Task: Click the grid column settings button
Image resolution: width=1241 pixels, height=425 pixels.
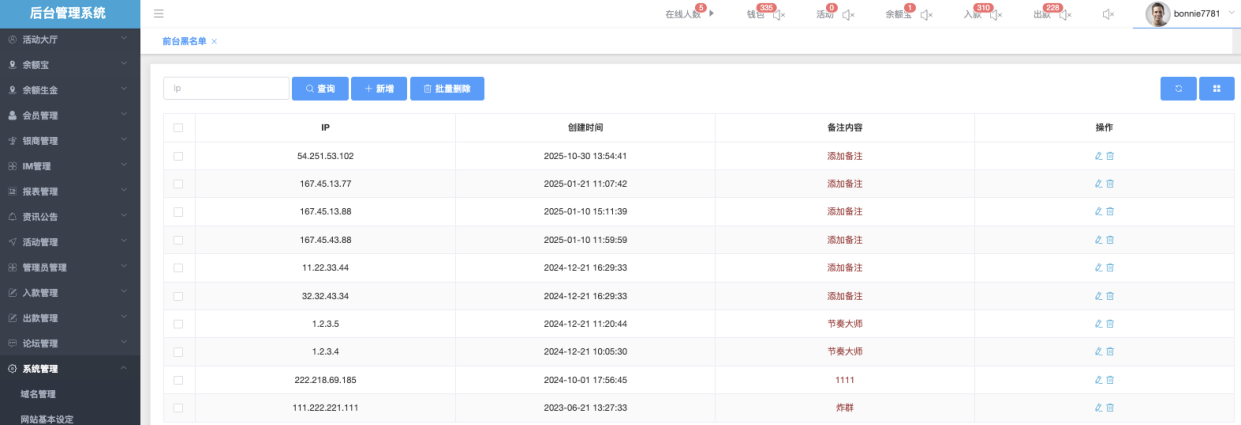Action: (x=1216, y=89)
